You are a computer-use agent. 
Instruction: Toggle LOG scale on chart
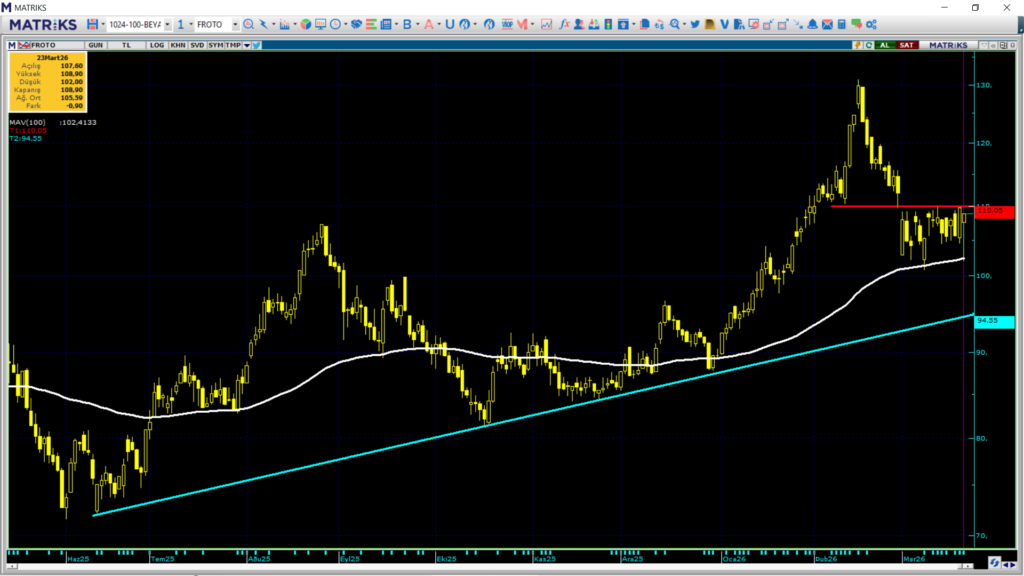[157, 45]
